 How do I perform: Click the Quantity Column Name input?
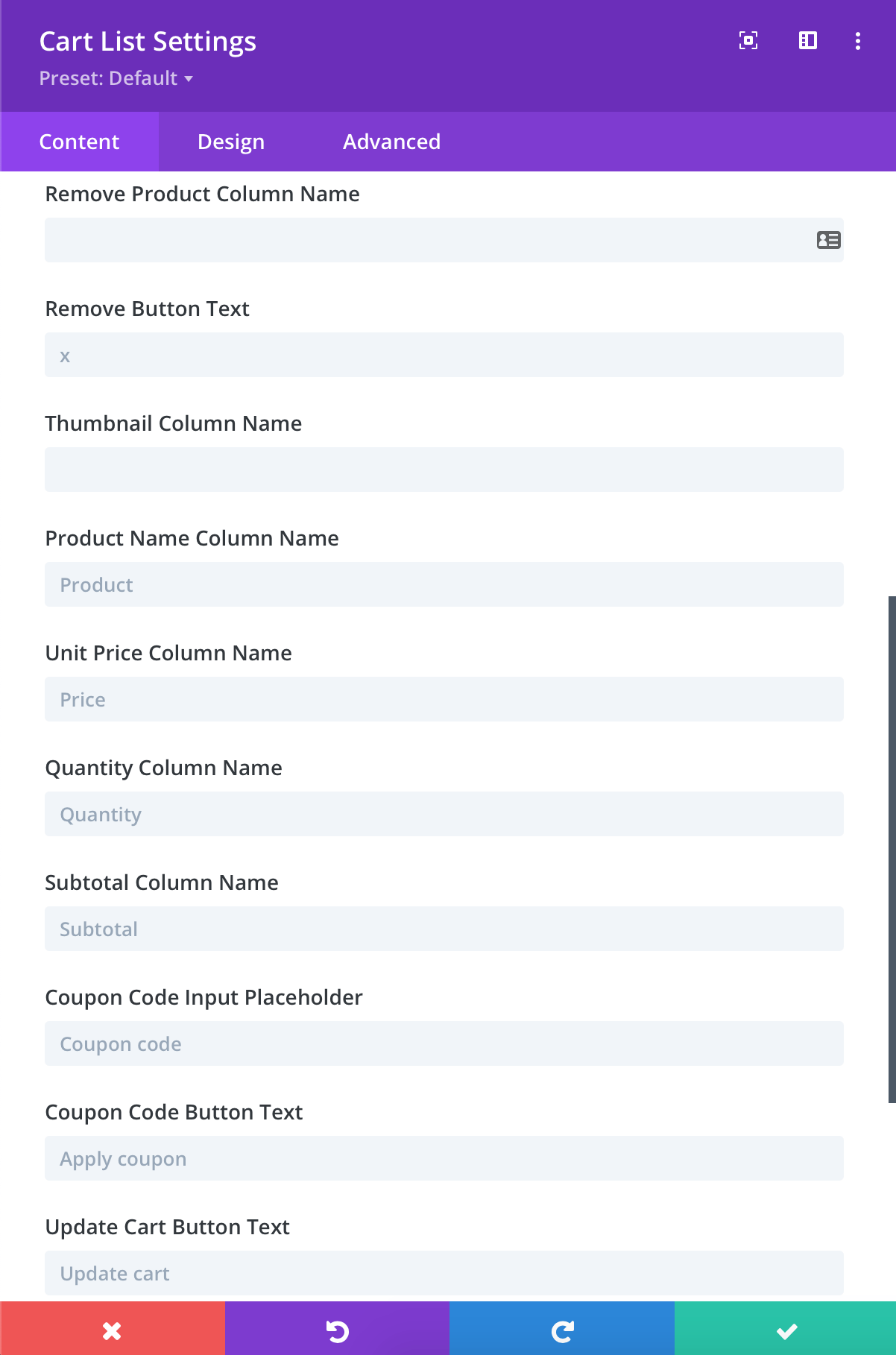click(x=444, y=814)
